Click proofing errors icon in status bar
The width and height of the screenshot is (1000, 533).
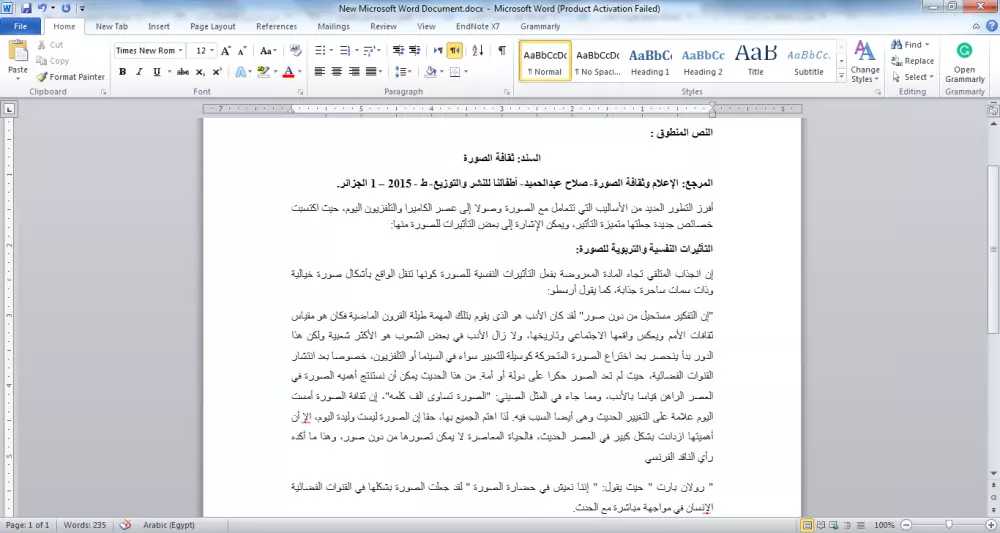(126, 525)
